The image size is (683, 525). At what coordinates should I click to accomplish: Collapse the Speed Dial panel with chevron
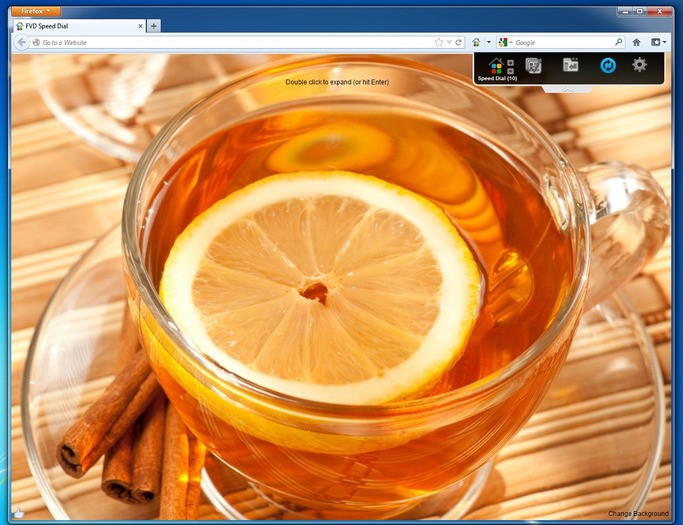(x=567, y=90)
